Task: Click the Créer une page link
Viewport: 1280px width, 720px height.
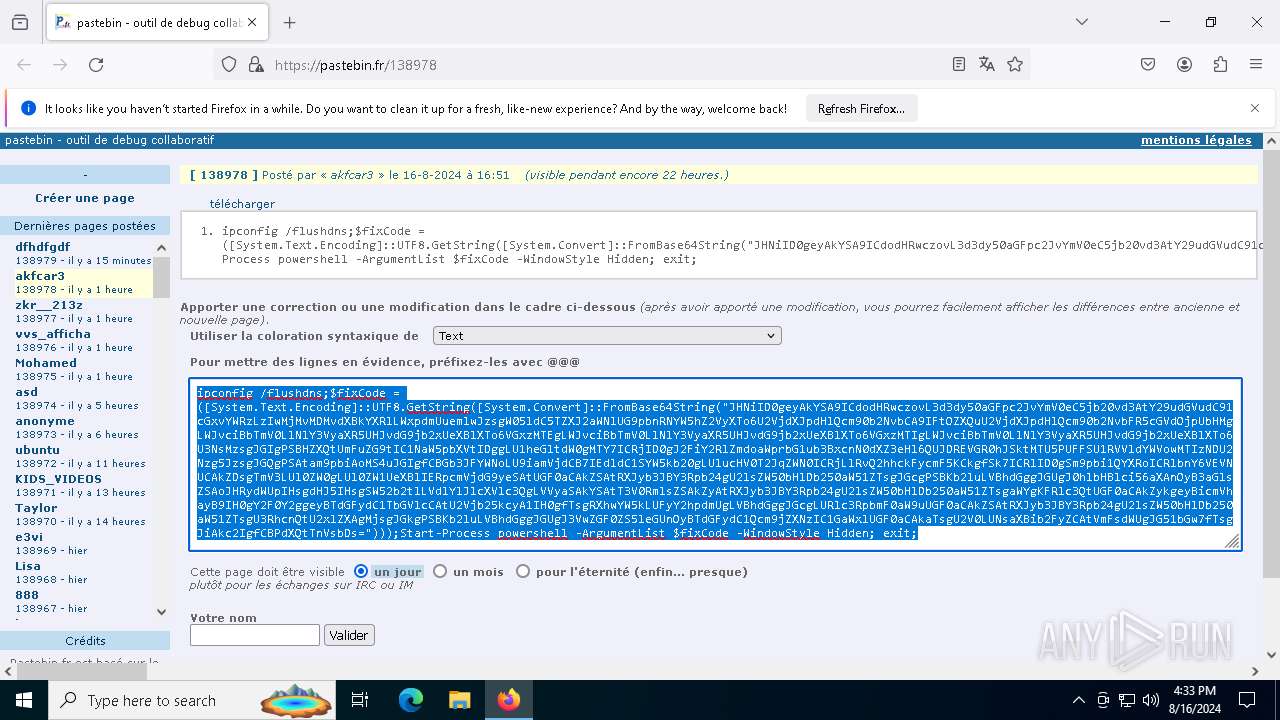Action: tap(85, 198)
